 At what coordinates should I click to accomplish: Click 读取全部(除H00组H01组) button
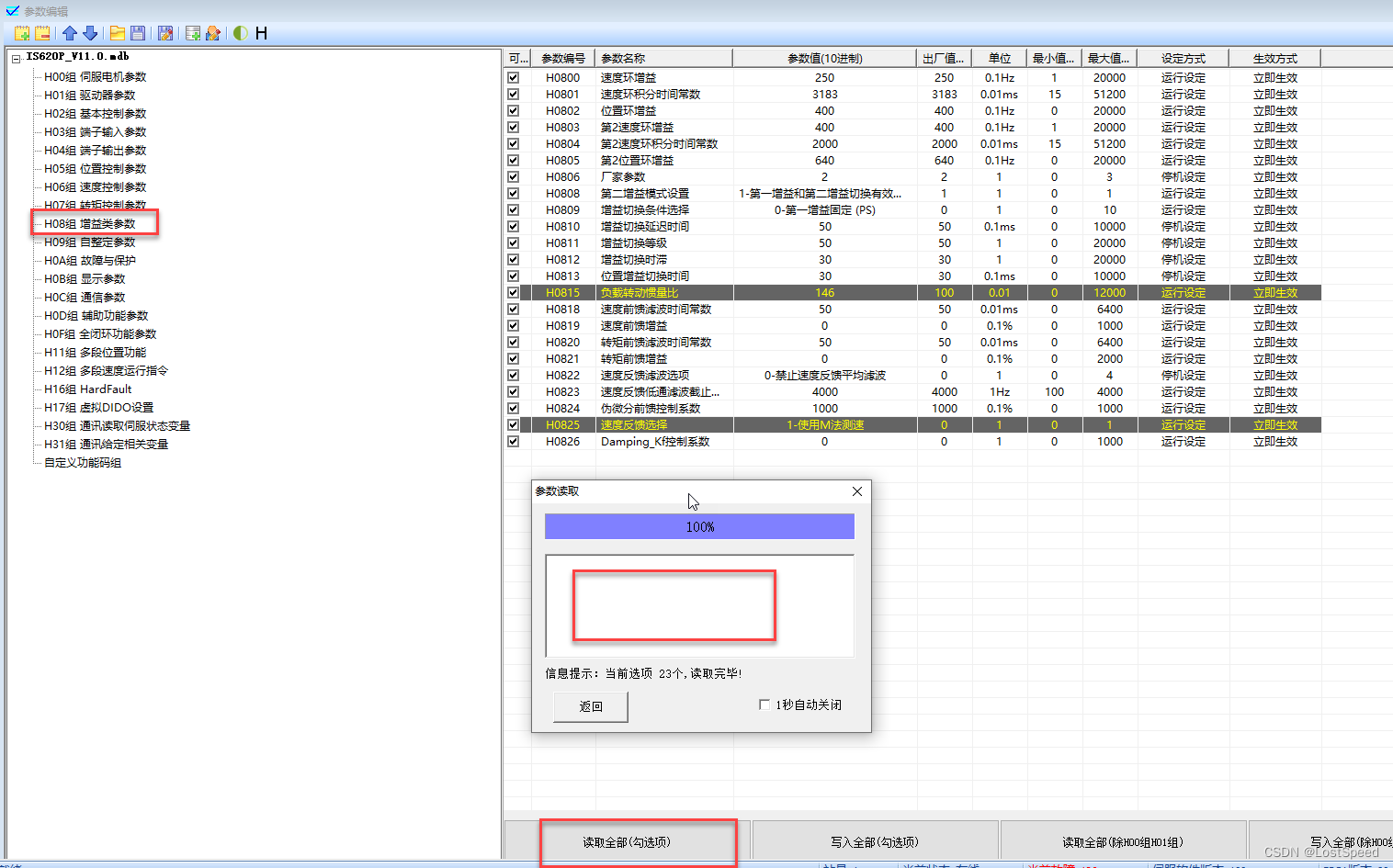point(1123,842)
